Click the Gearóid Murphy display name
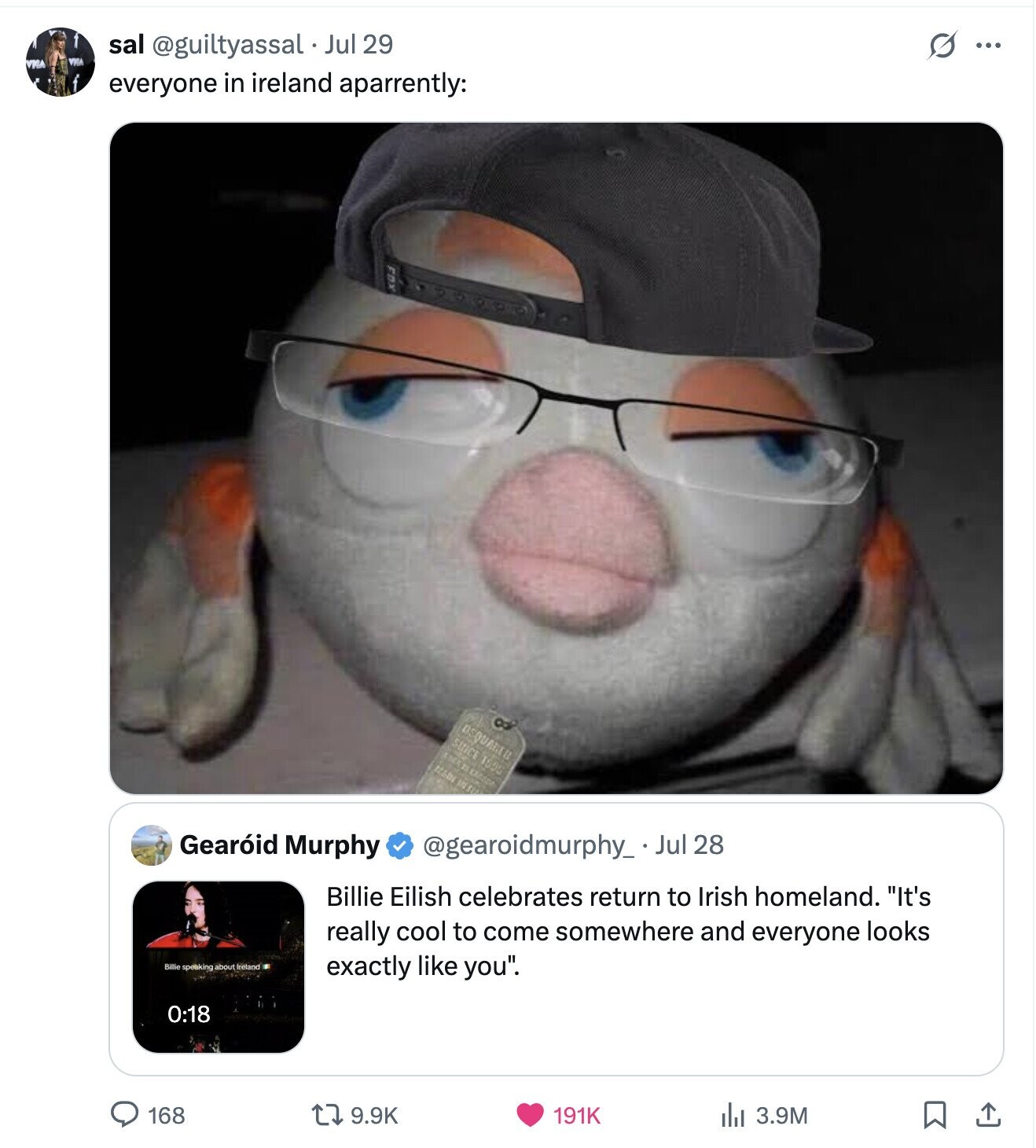This screenshot has width=1036, height=1148. (x=280, y=844)
